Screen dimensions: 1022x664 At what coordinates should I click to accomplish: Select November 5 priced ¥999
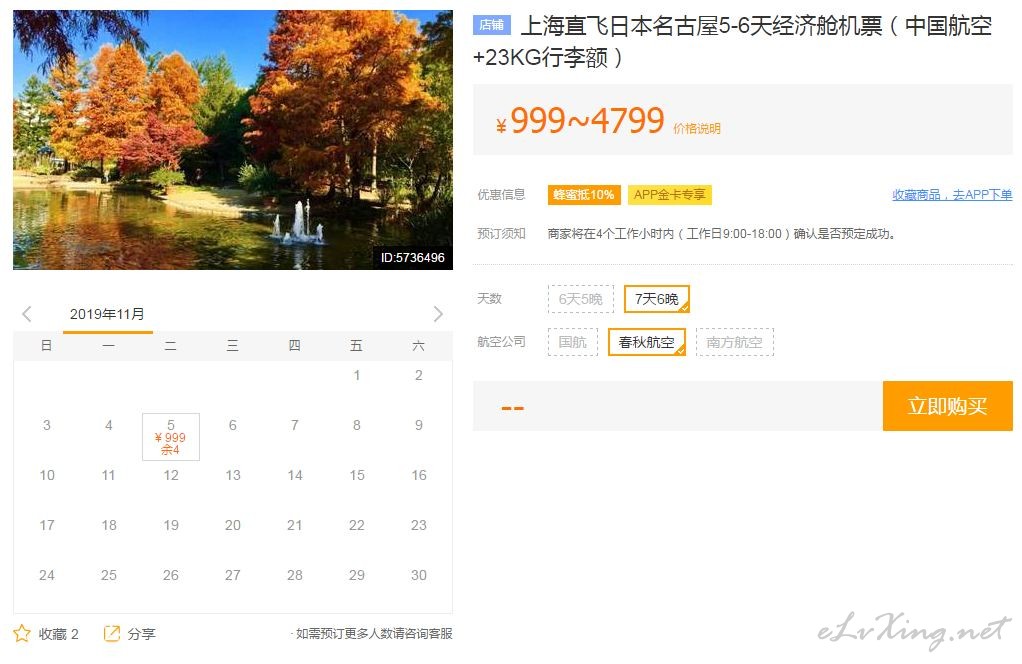[171, 437]
